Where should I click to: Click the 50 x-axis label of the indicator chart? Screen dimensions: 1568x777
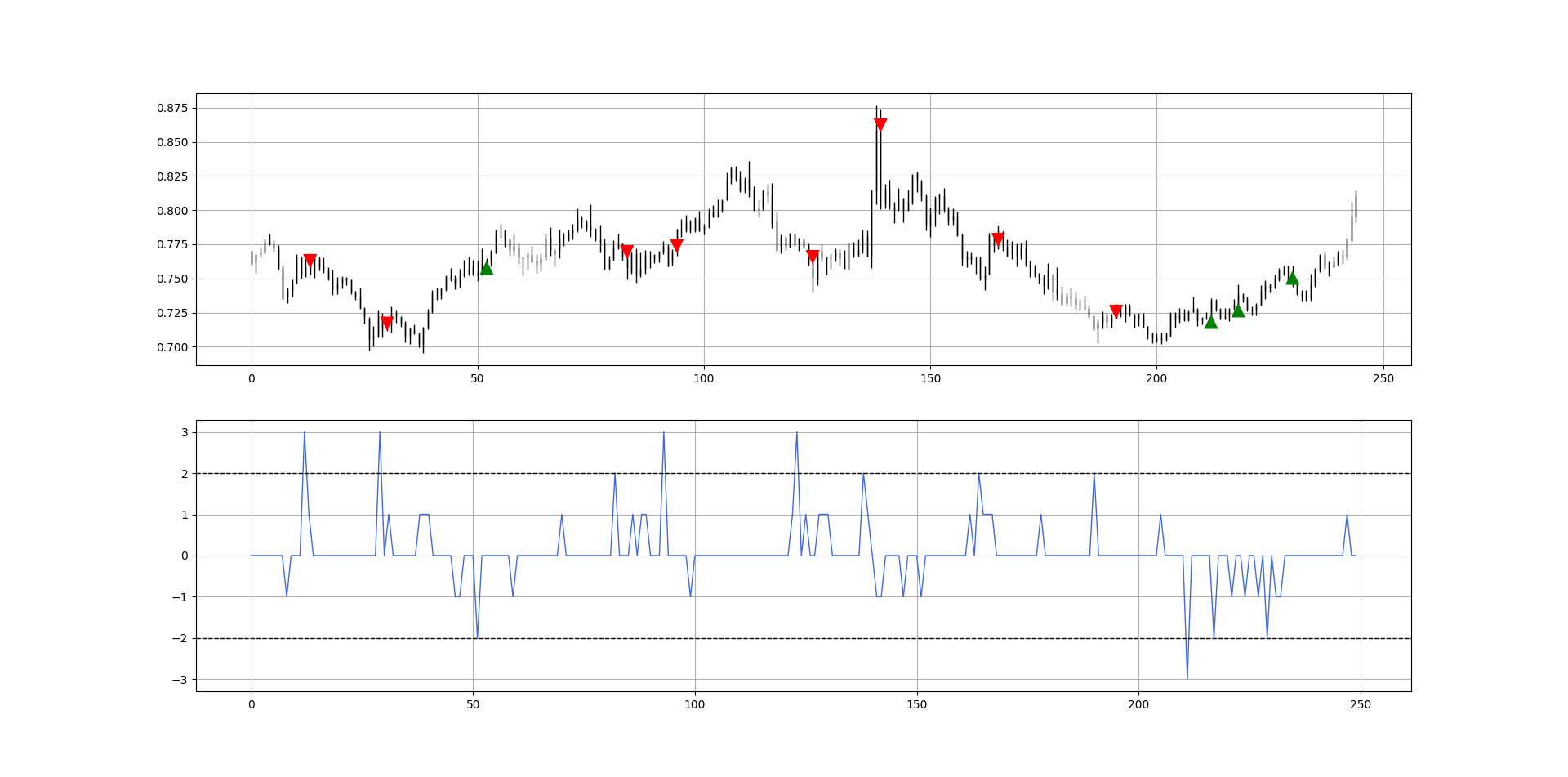[473, 704]
